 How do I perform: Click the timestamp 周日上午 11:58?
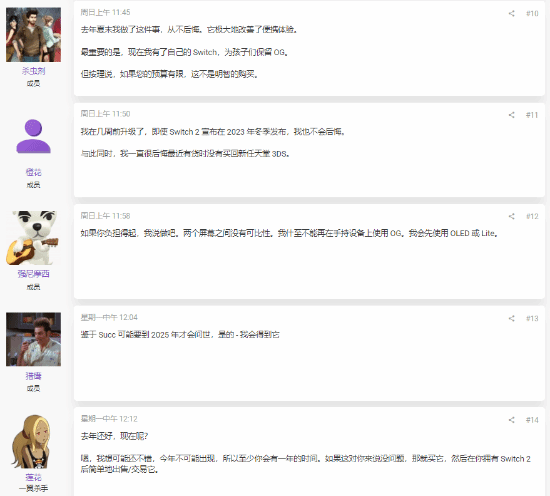pos(105,216)
